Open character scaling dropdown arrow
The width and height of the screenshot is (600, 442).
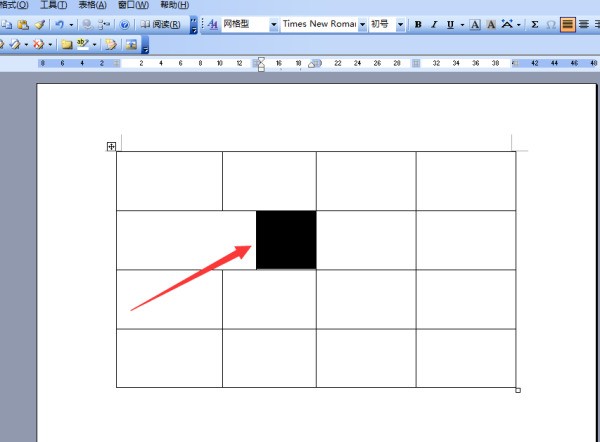click(518, 25)
